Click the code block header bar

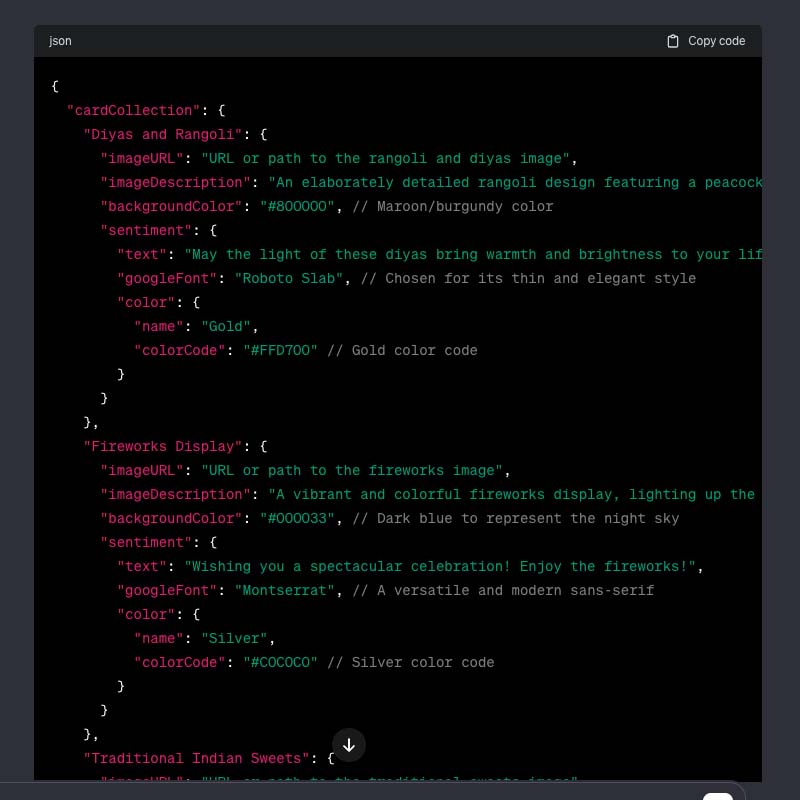tap(400, 41)
